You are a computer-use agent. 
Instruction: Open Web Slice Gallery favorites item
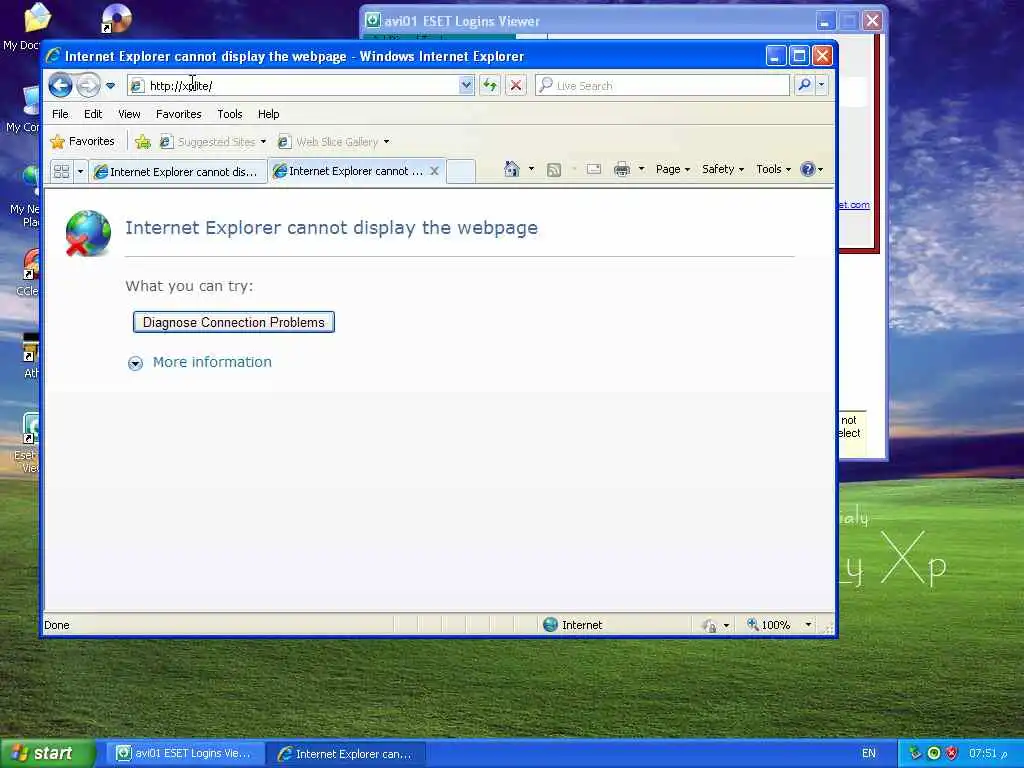tap(334, 142)
